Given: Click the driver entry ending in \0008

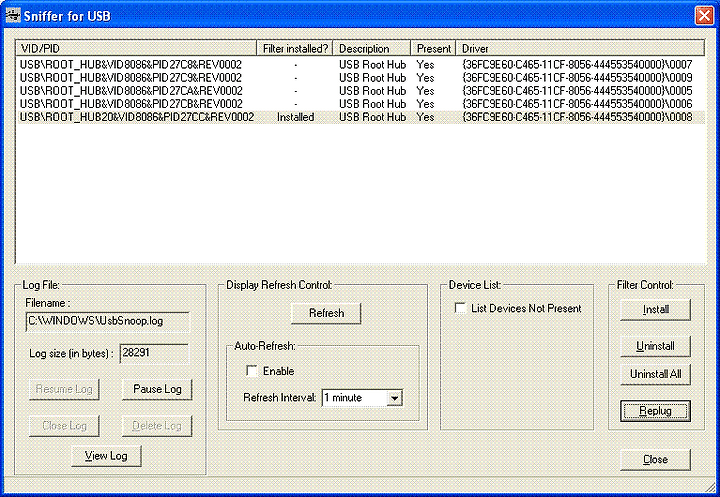Looking at the screenshot, I should tap(577, 117).
